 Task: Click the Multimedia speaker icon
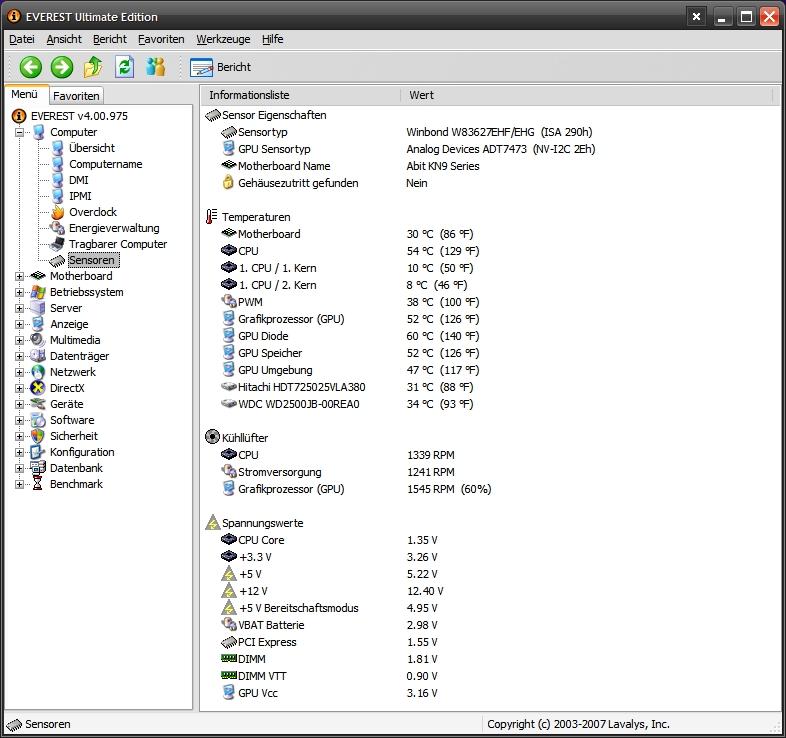pyautogui.click(x=38, y=340)
